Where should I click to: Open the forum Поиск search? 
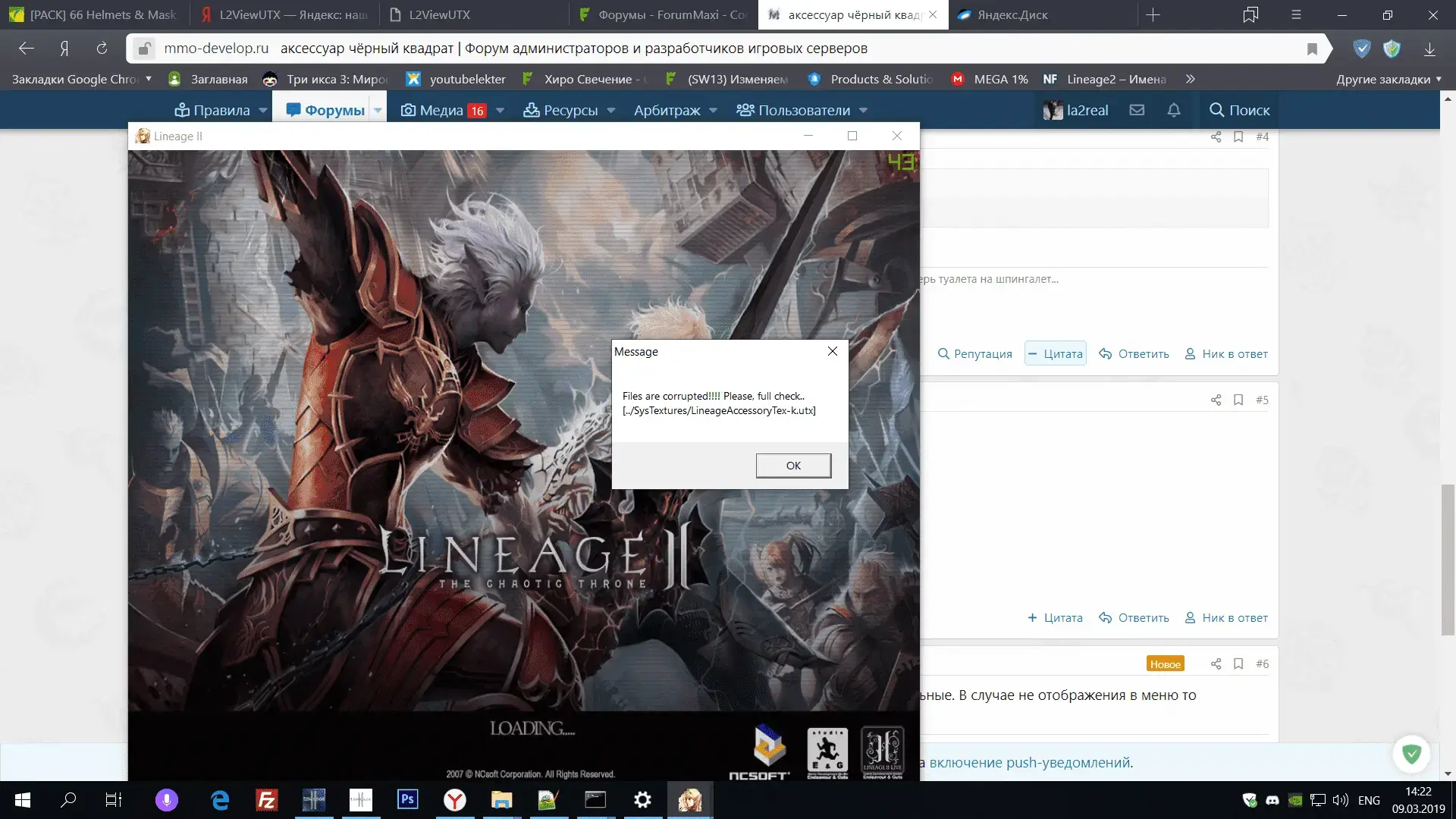pos(1239,110)
